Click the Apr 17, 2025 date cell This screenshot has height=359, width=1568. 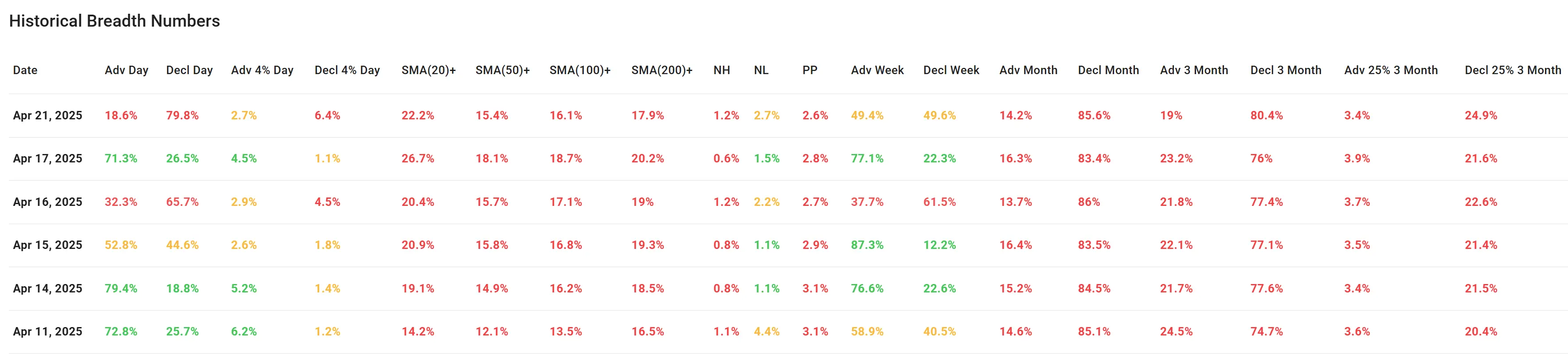pos(47,158)
